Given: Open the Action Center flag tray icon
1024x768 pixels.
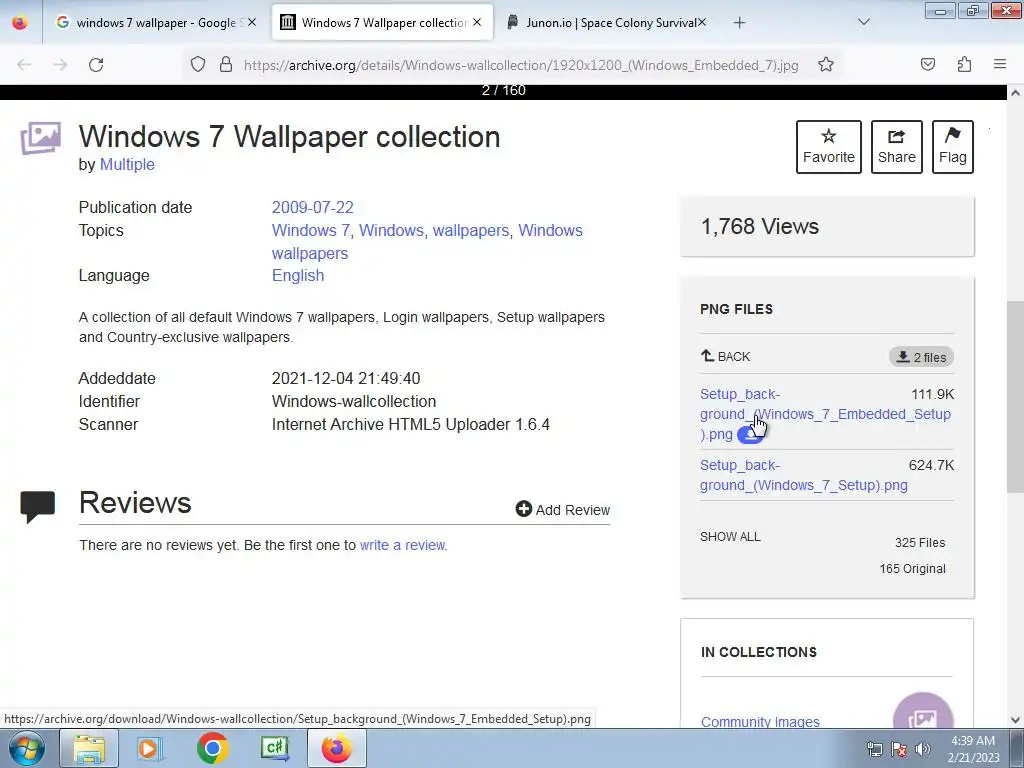Looking at the screenshot, I should (899, 749).
